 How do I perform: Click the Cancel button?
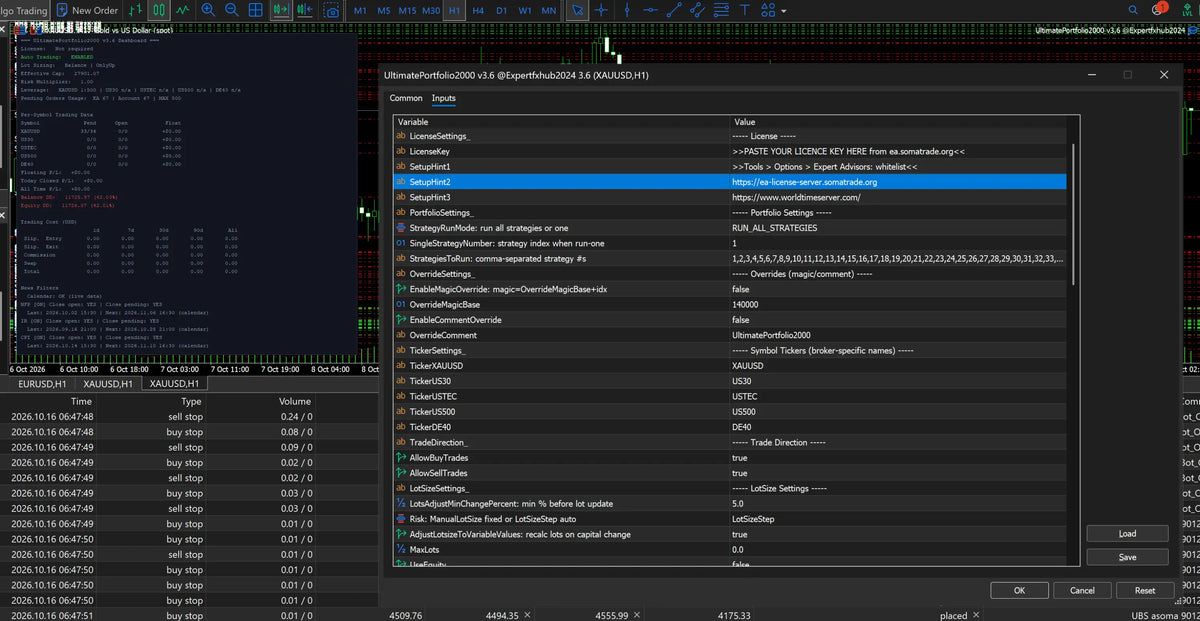coord(1082,590)
